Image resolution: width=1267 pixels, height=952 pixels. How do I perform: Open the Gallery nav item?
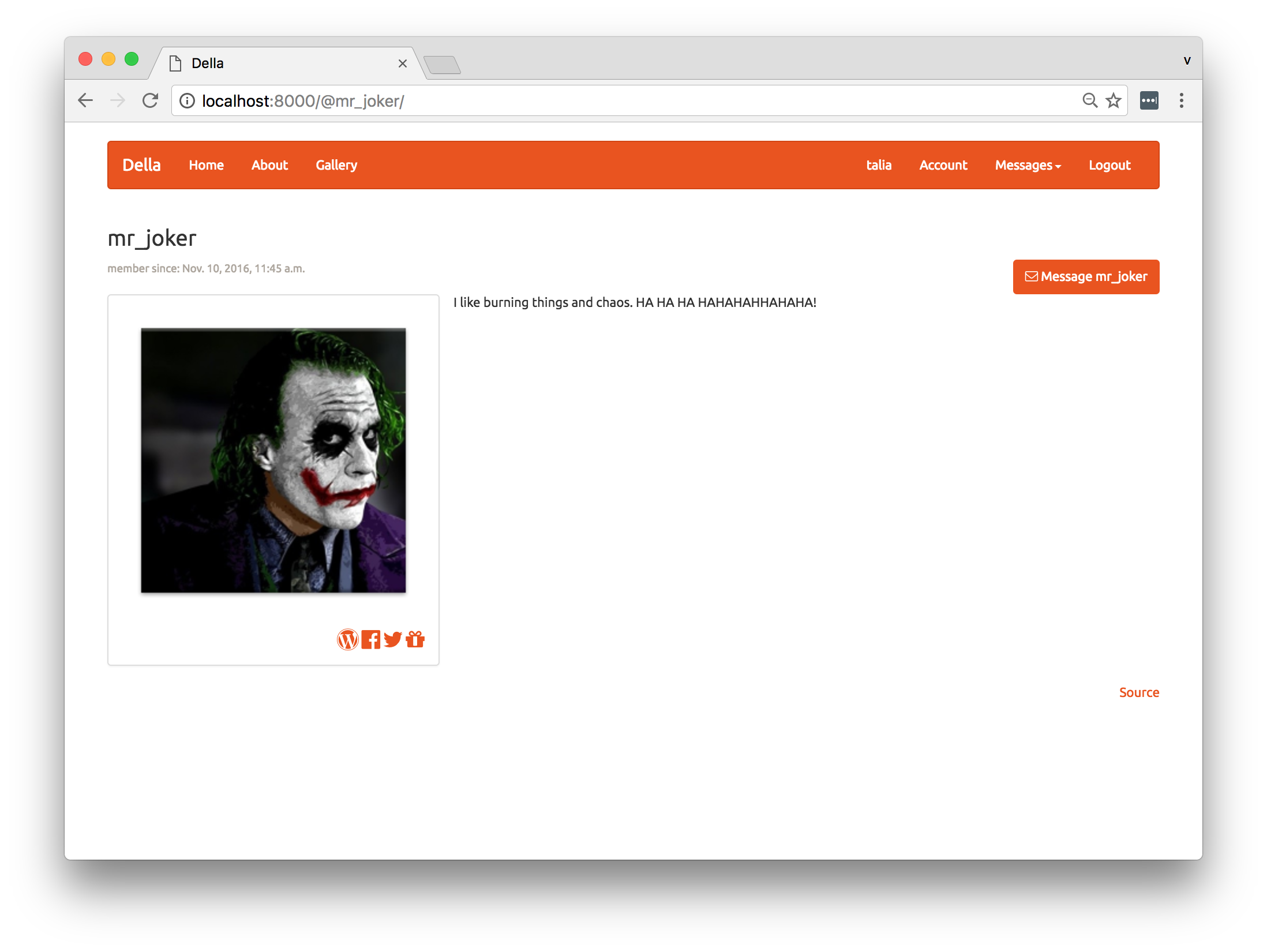coord(336,165)
